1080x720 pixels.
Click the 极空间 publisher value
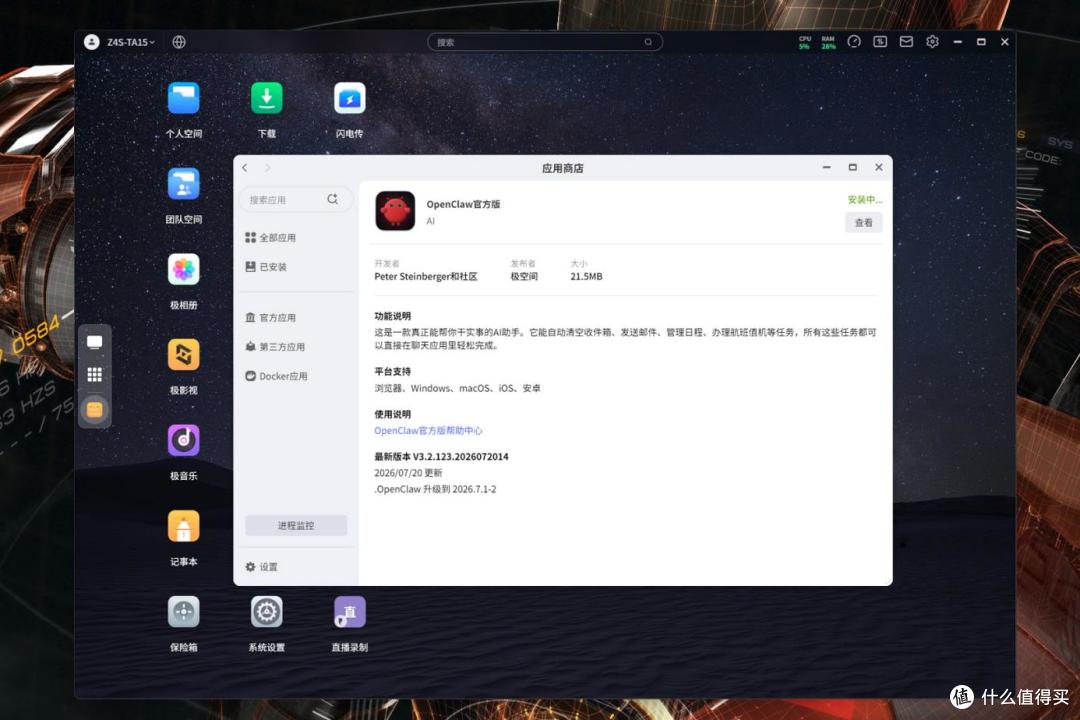[524, 276]
